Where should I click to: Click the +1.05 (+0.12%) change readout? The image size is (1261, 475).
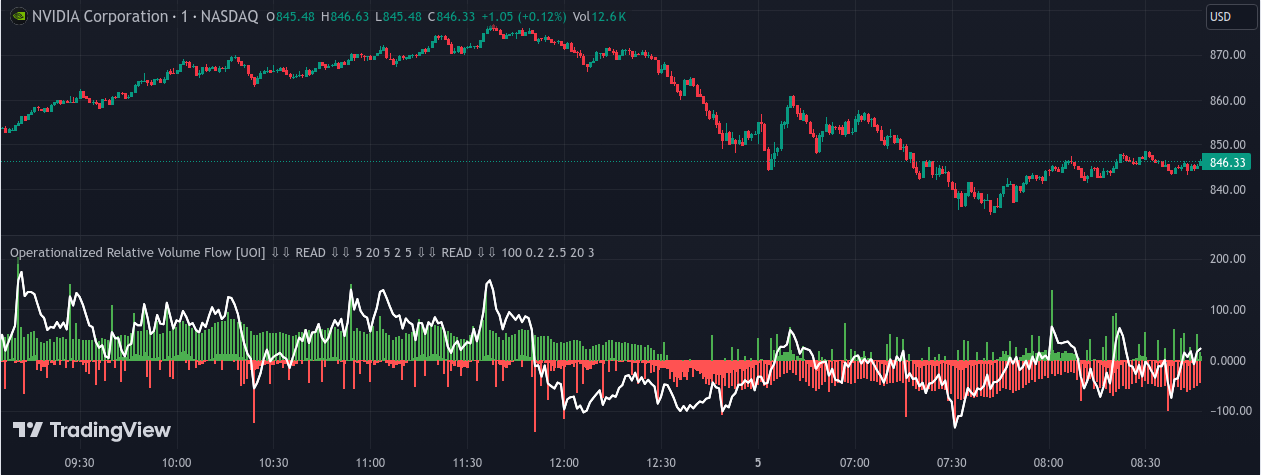(522, 17)
